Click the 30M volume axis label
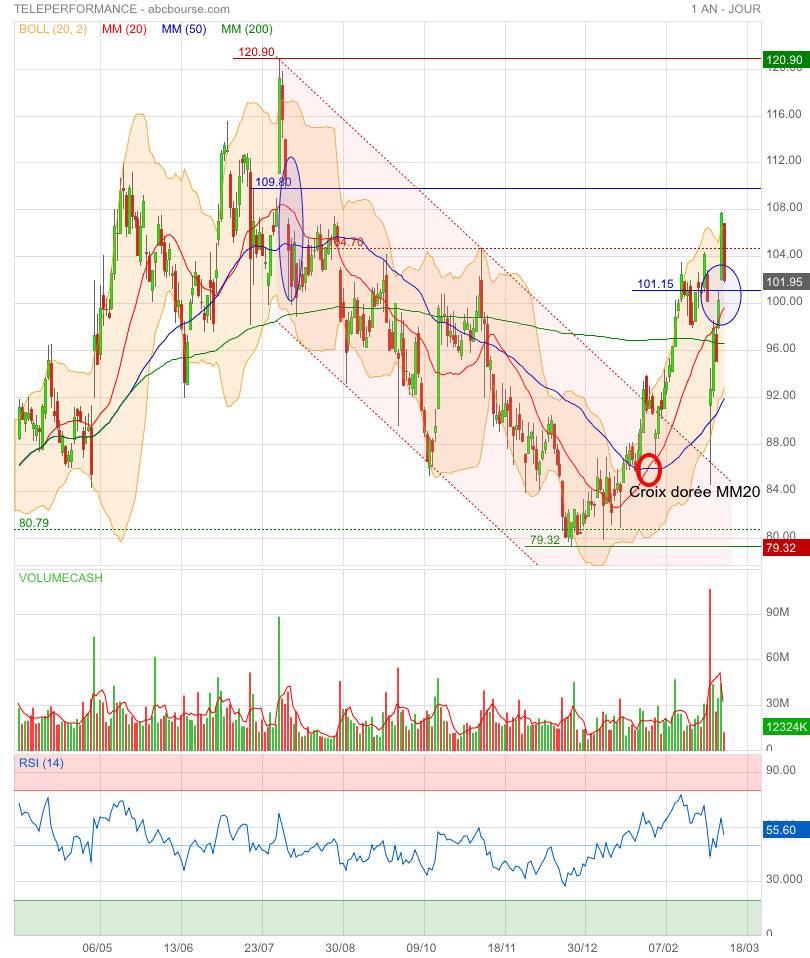The image size is (810, 958). coord(778,703)
